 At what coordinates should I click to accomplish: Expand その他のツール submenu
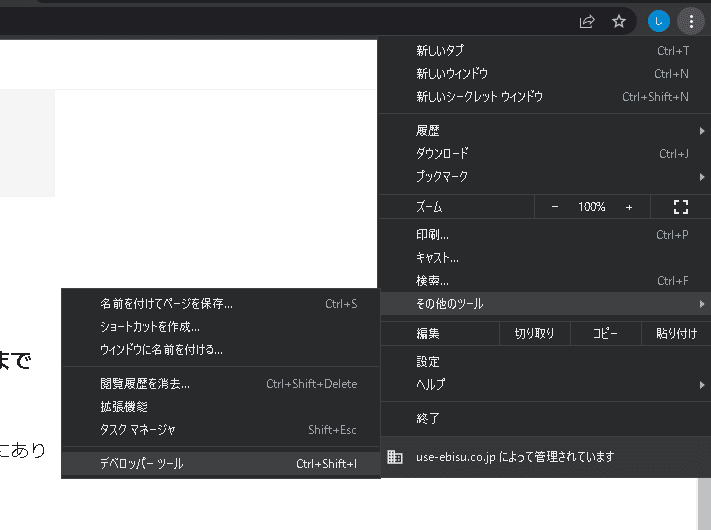click(x=544, y=304)
